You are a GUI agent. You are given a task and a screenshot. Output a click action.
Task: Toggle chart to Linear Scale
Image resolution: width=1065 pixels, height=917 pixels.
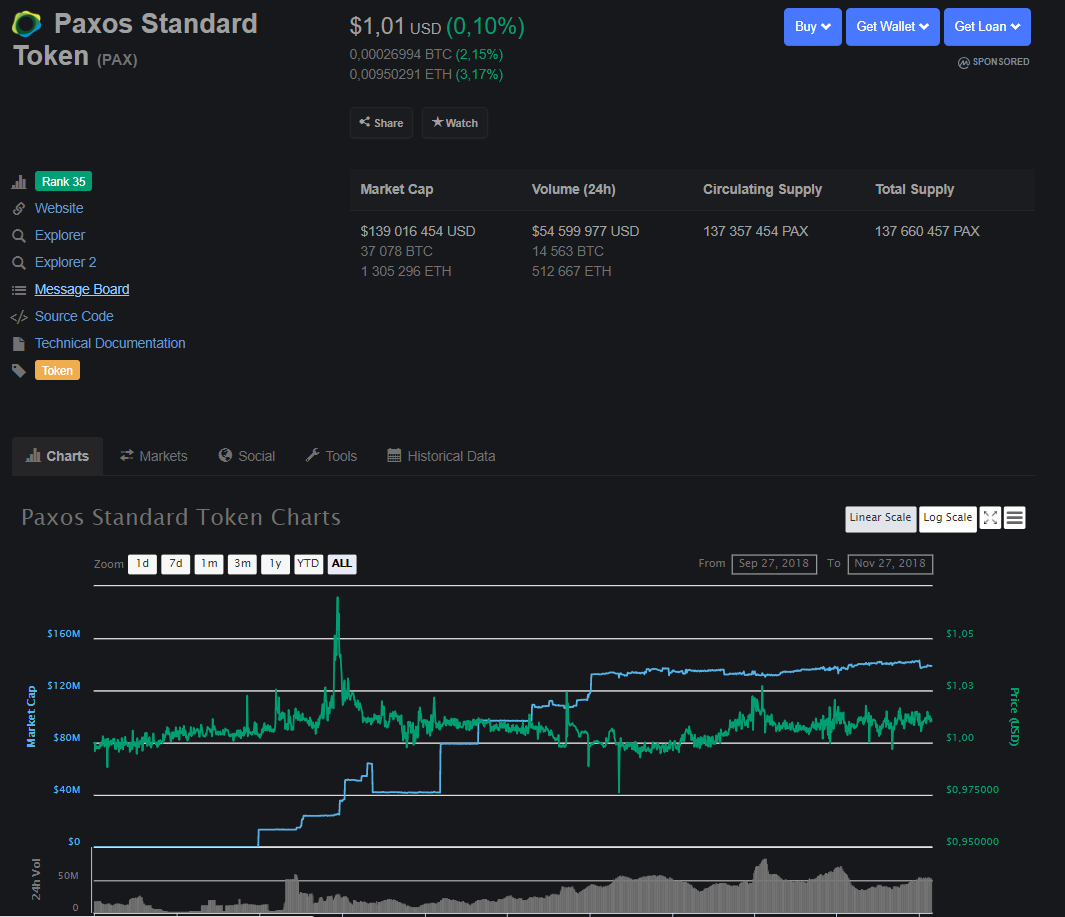coord(880,517)
